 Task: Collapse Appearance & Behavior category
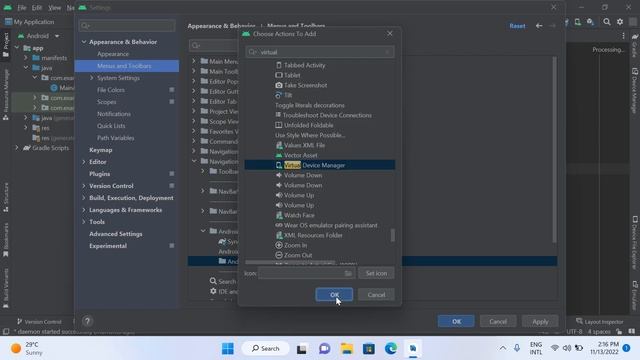tap(84, 42)
